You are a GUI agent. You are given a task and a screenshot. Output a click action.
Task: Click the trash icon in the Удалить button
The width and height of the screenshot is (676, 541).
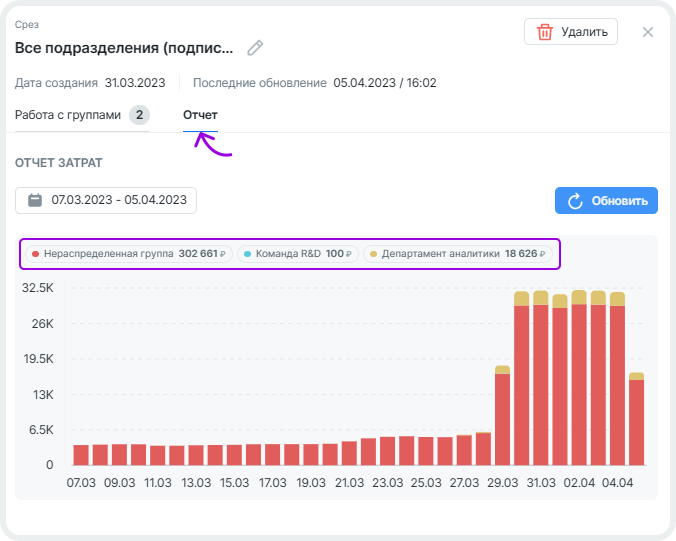pyautogui.click(x=545, y=32)
